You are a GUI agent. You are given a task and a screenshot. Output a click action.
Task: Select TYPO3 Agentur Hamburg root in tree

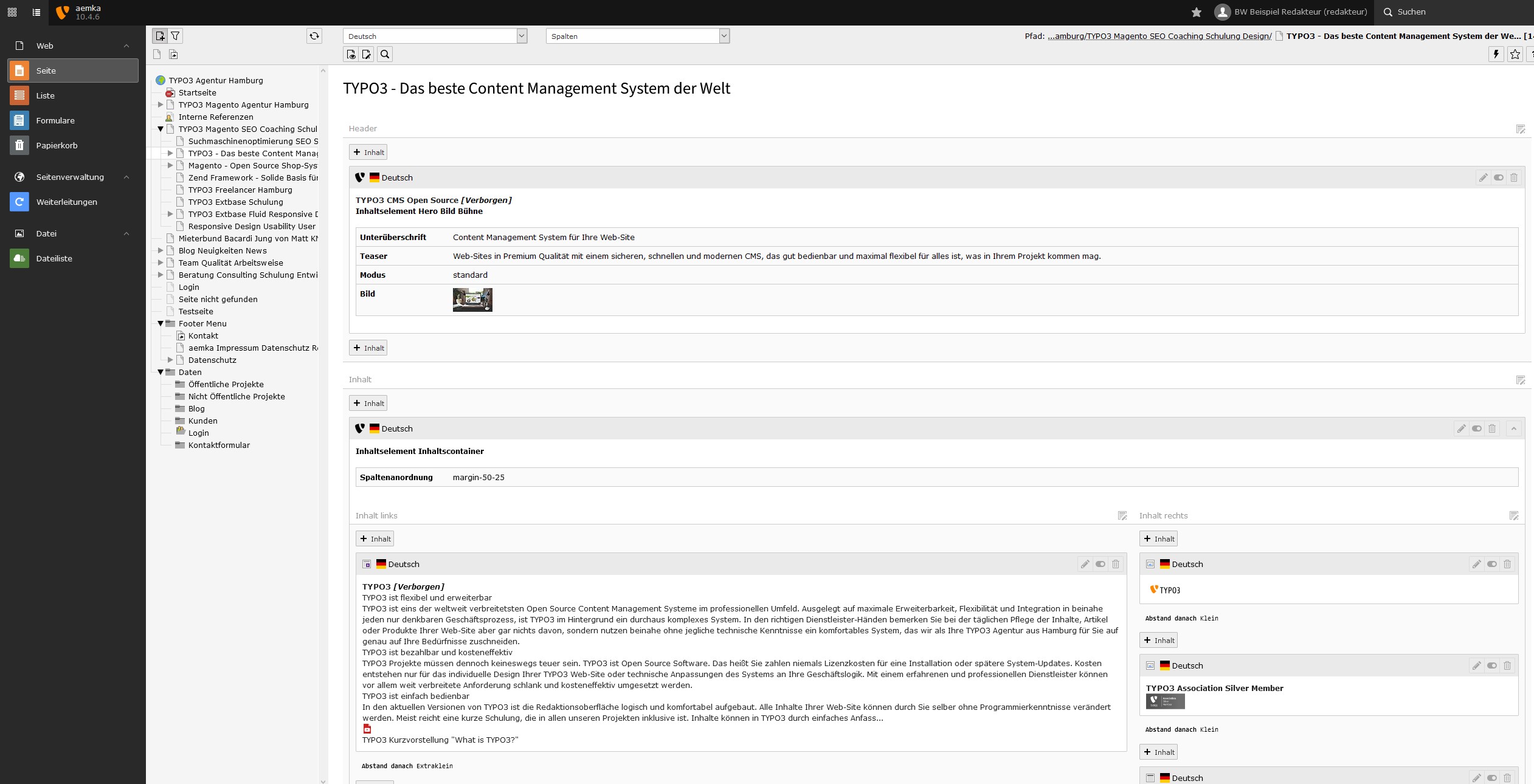pyautogui.click(x=216, y=80)
